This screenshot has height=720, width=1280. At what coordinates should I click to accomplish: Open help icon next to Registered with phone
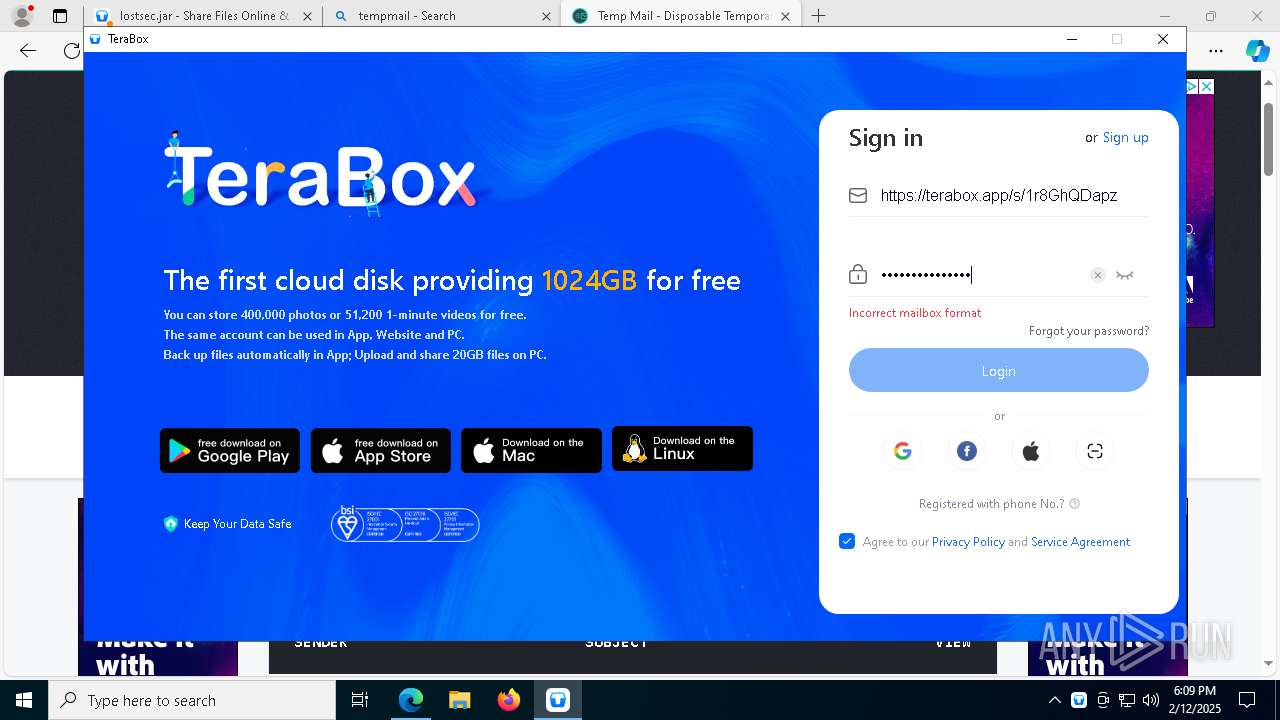1075,504
